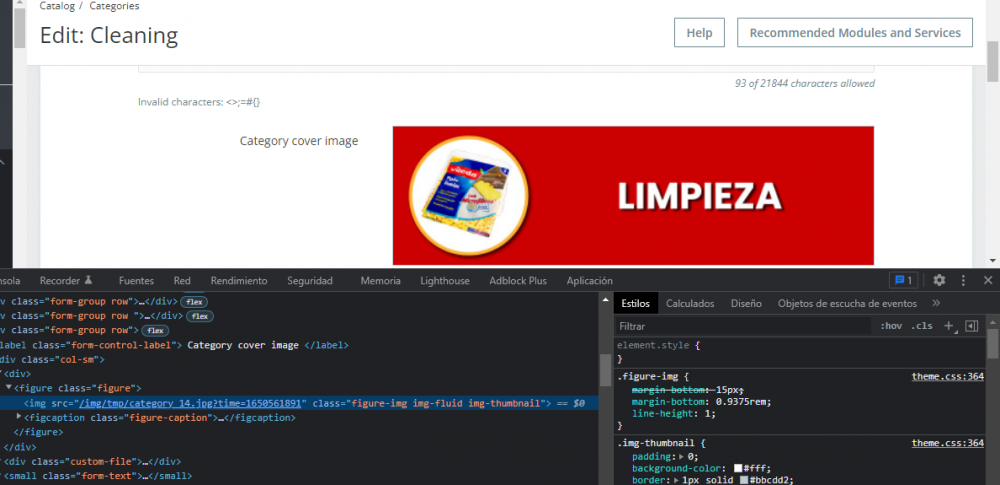Click the "Category cover image" form label
The image size is (1000, 485).
(x=298, y=141)
